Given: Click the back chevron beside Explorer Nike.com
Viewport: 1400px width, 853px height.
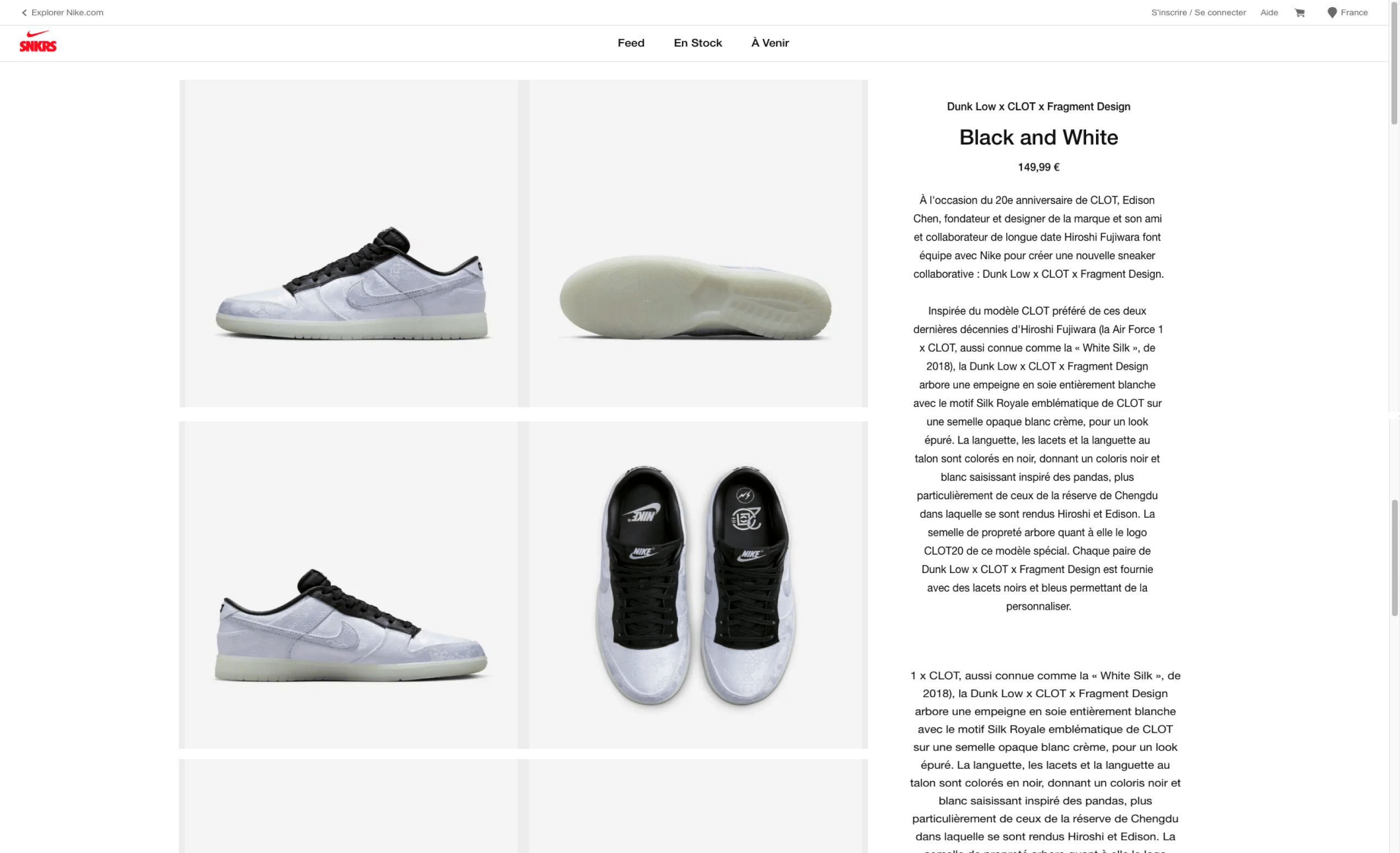Looking at the screenshot, I should pos(24,13).
